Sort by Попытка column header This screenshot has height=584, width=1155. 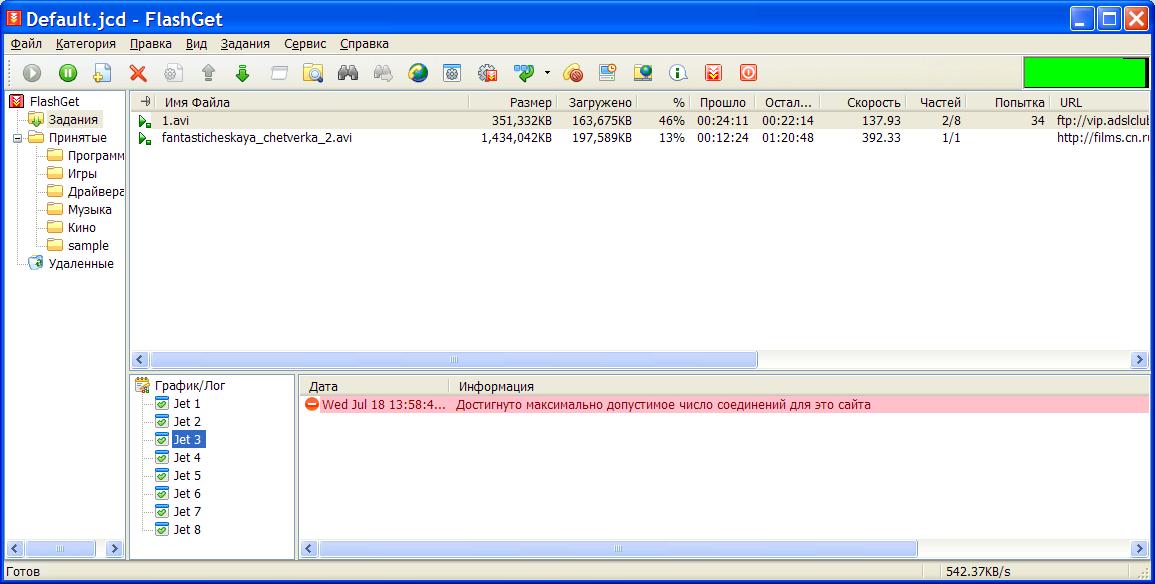(x=1008, y=102)
